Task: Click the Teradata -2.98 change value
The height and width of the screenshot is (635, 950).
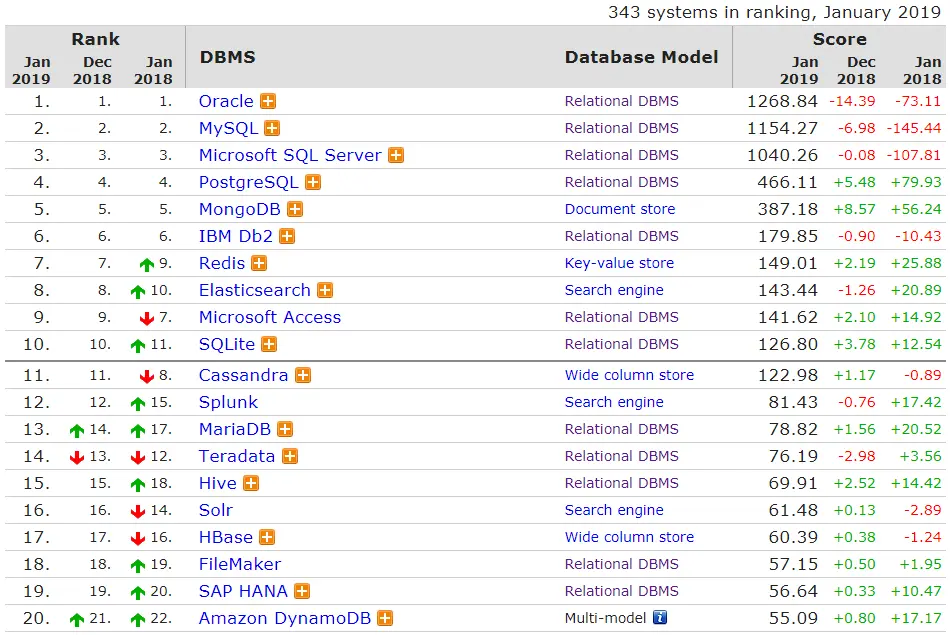Action: (857, 456)
